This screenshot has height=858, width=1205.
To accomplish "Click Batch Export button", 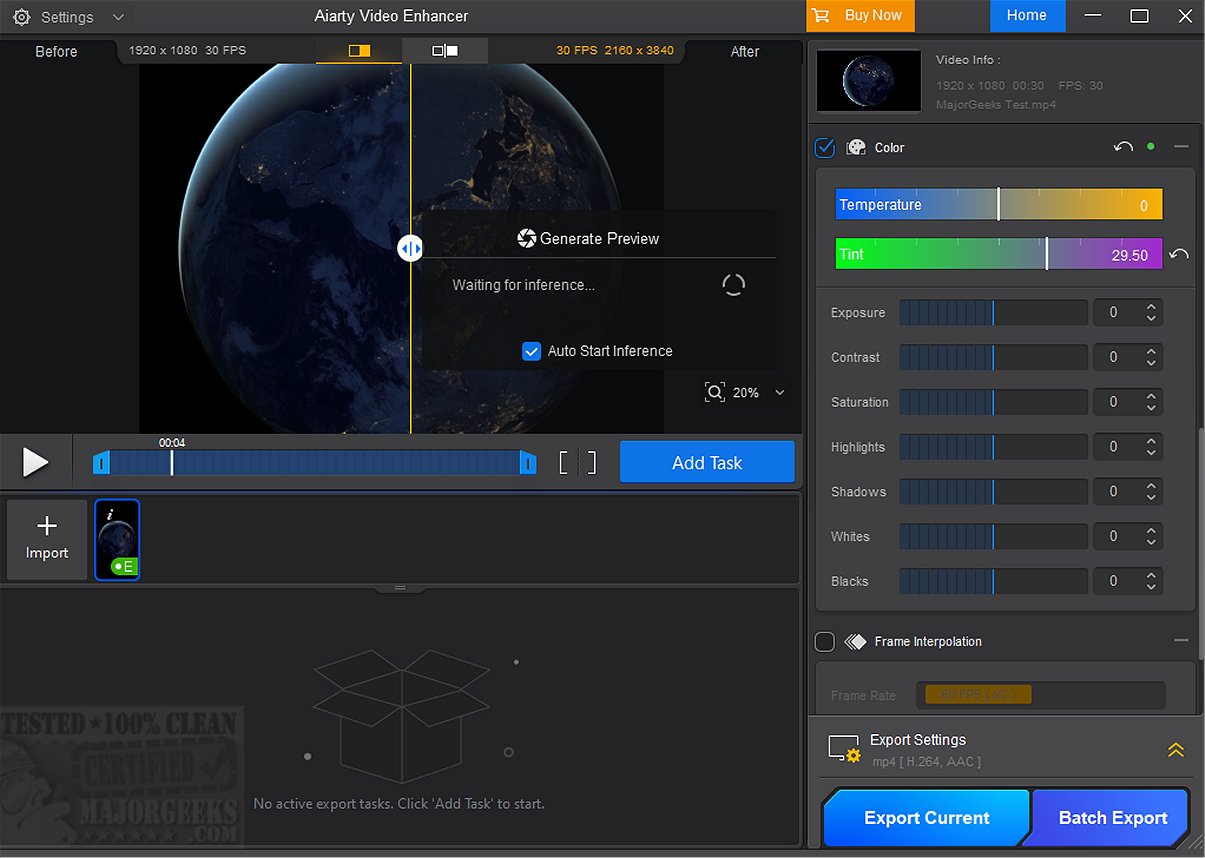I will [x=1112, y=817].
